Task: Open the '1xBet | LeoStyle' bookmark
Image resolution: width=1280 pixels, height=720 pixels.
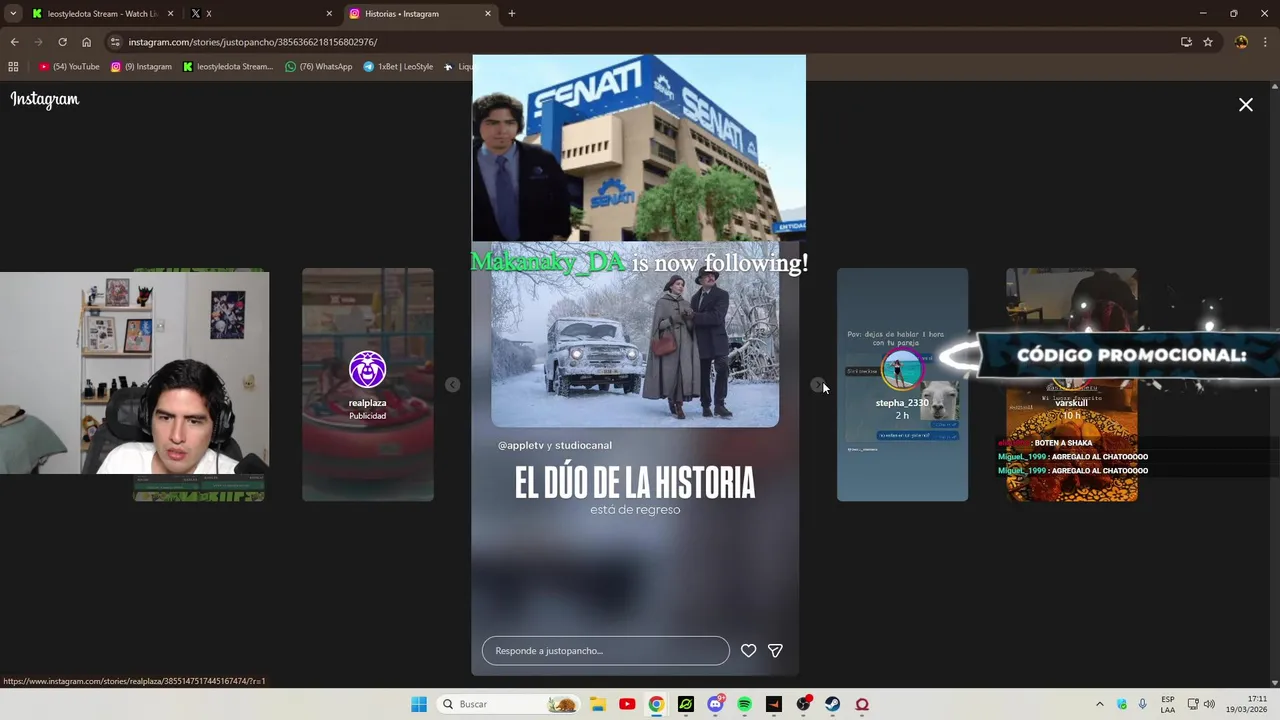Action: (398, 67)
